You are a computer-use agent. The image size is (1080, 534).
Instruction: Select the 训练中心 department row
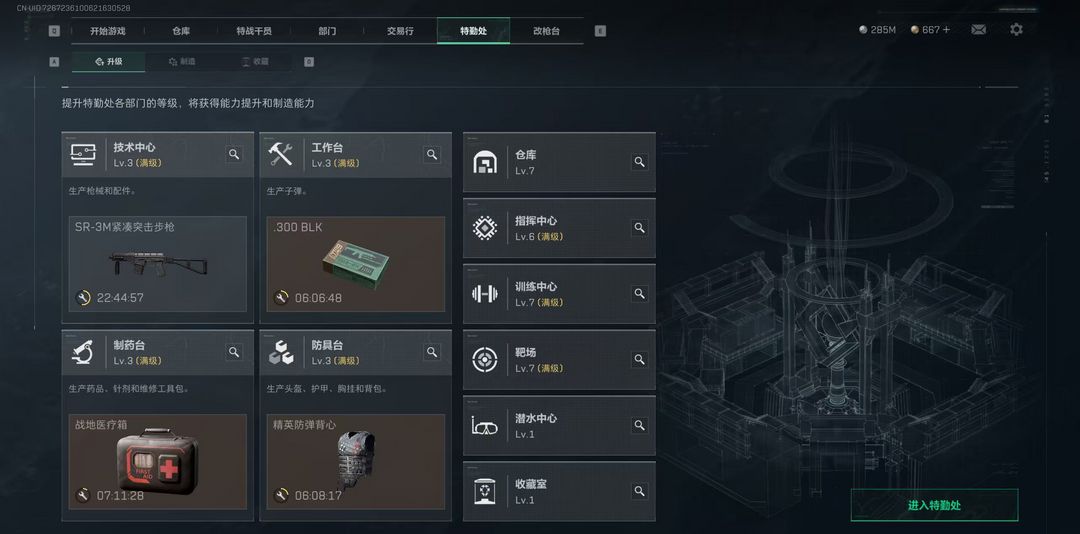click(x=559, y=294)
